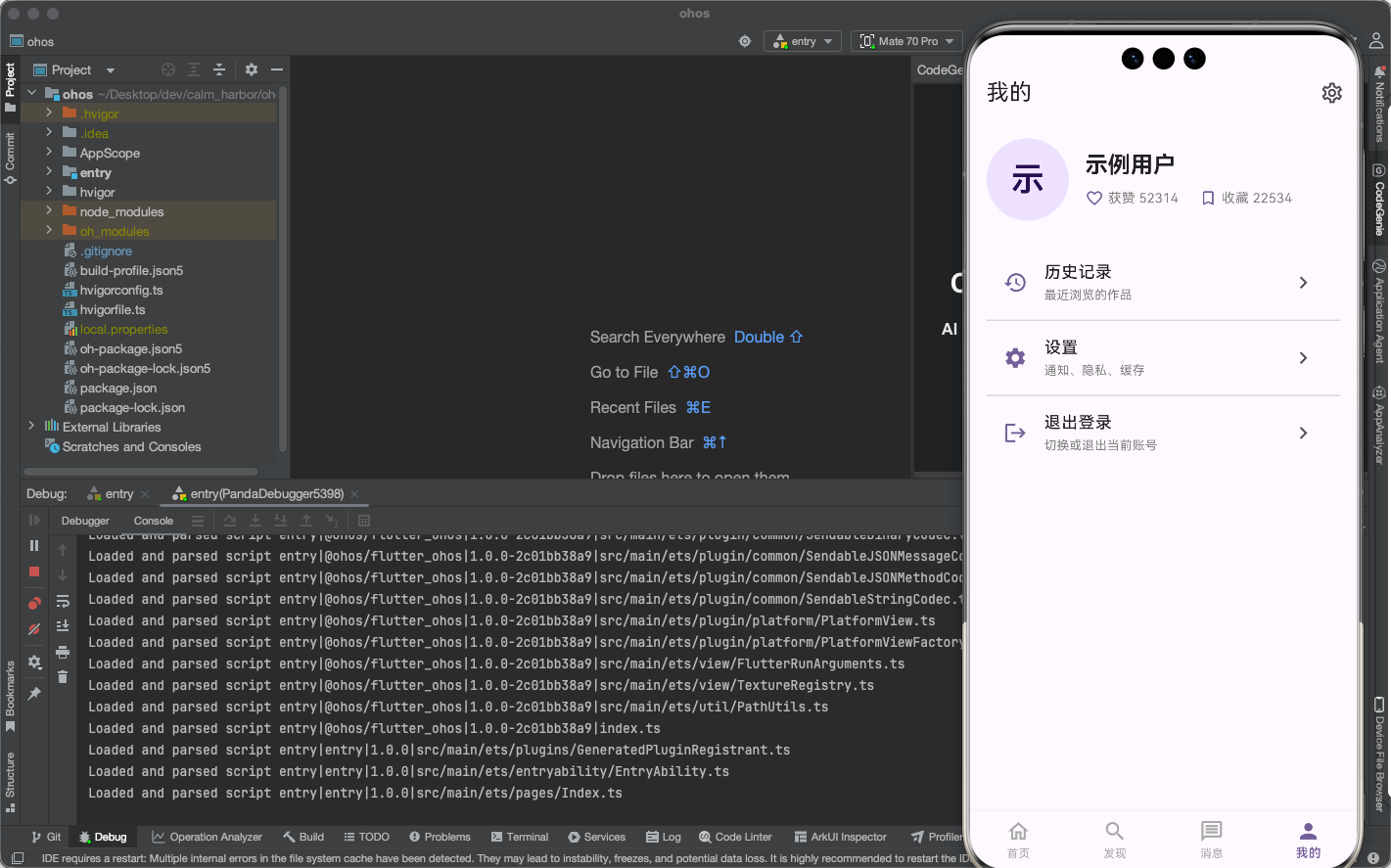Open the Mate 70 Pro device selector
Viewport: 1391px width, 868px height.
(905, 41)
